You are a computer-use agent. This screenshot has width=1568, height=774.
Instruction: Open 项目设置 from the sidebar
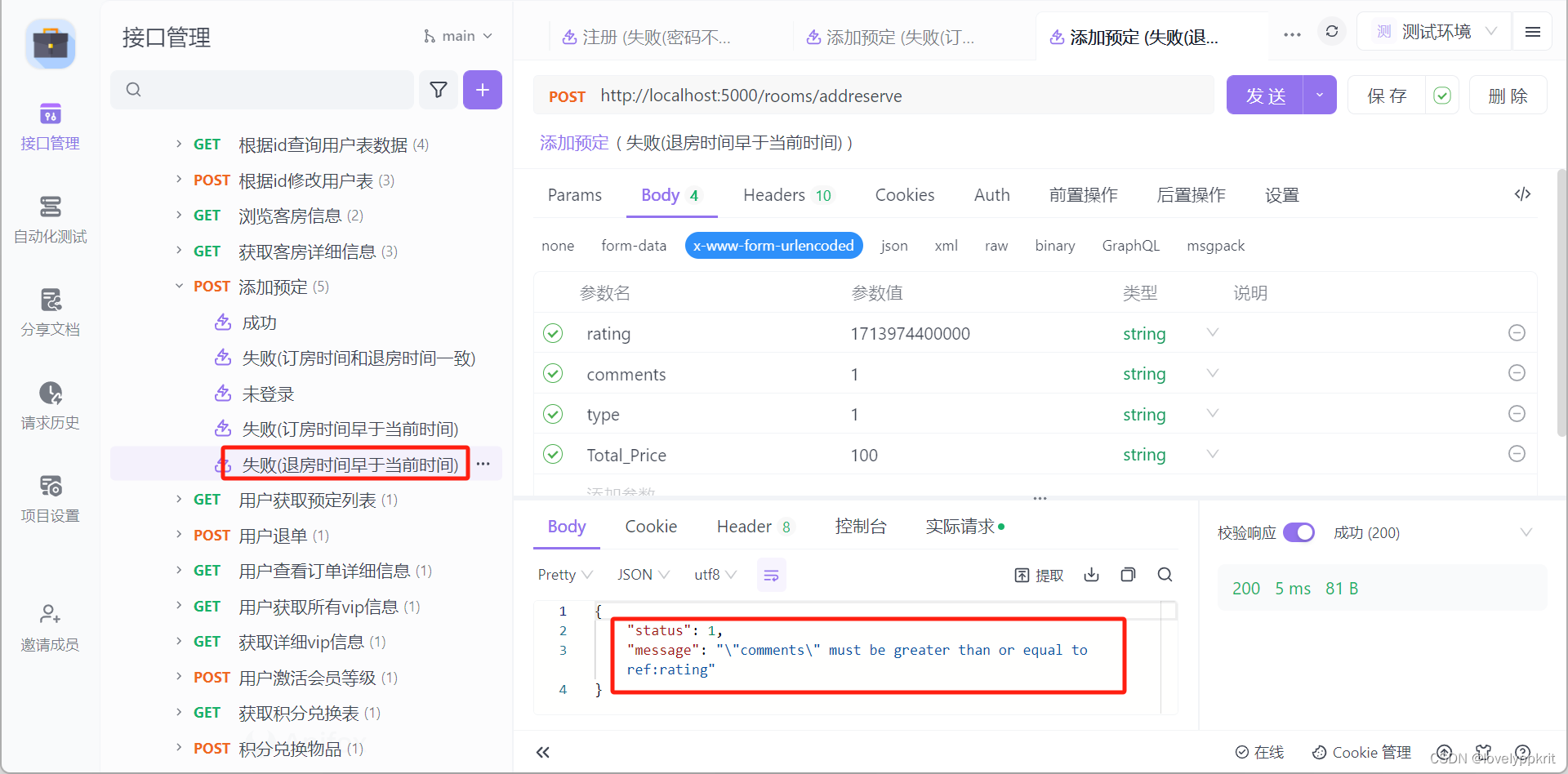pyautogui.click(x=49, y=499)
